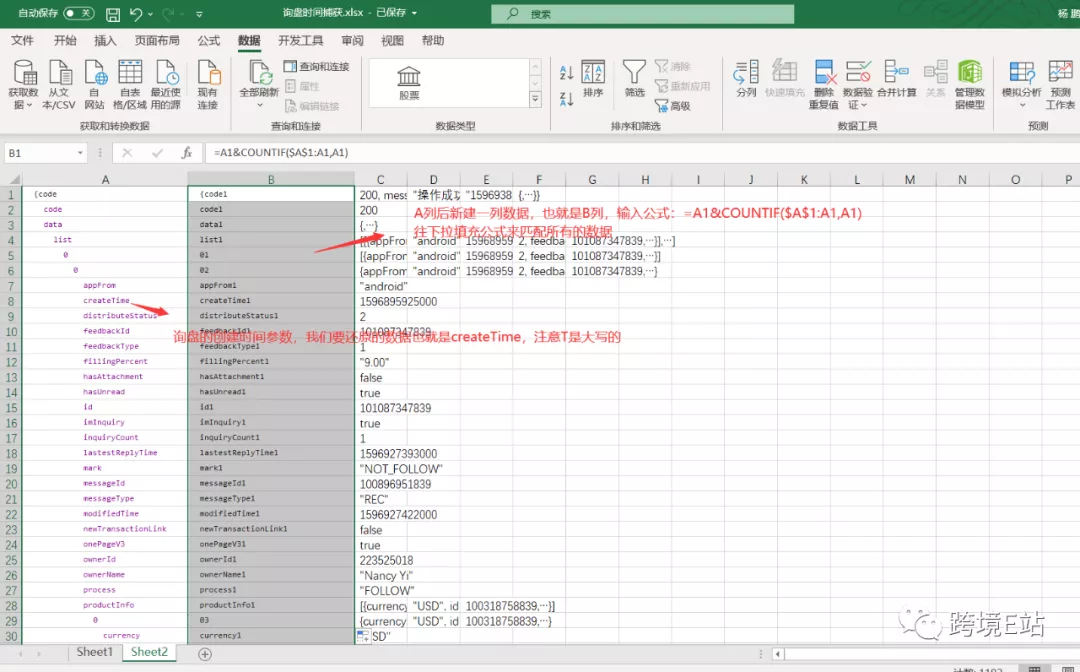Toggle the 自动保存 (AutoSave) switch

pyautogui.click(x=79, y=13)
